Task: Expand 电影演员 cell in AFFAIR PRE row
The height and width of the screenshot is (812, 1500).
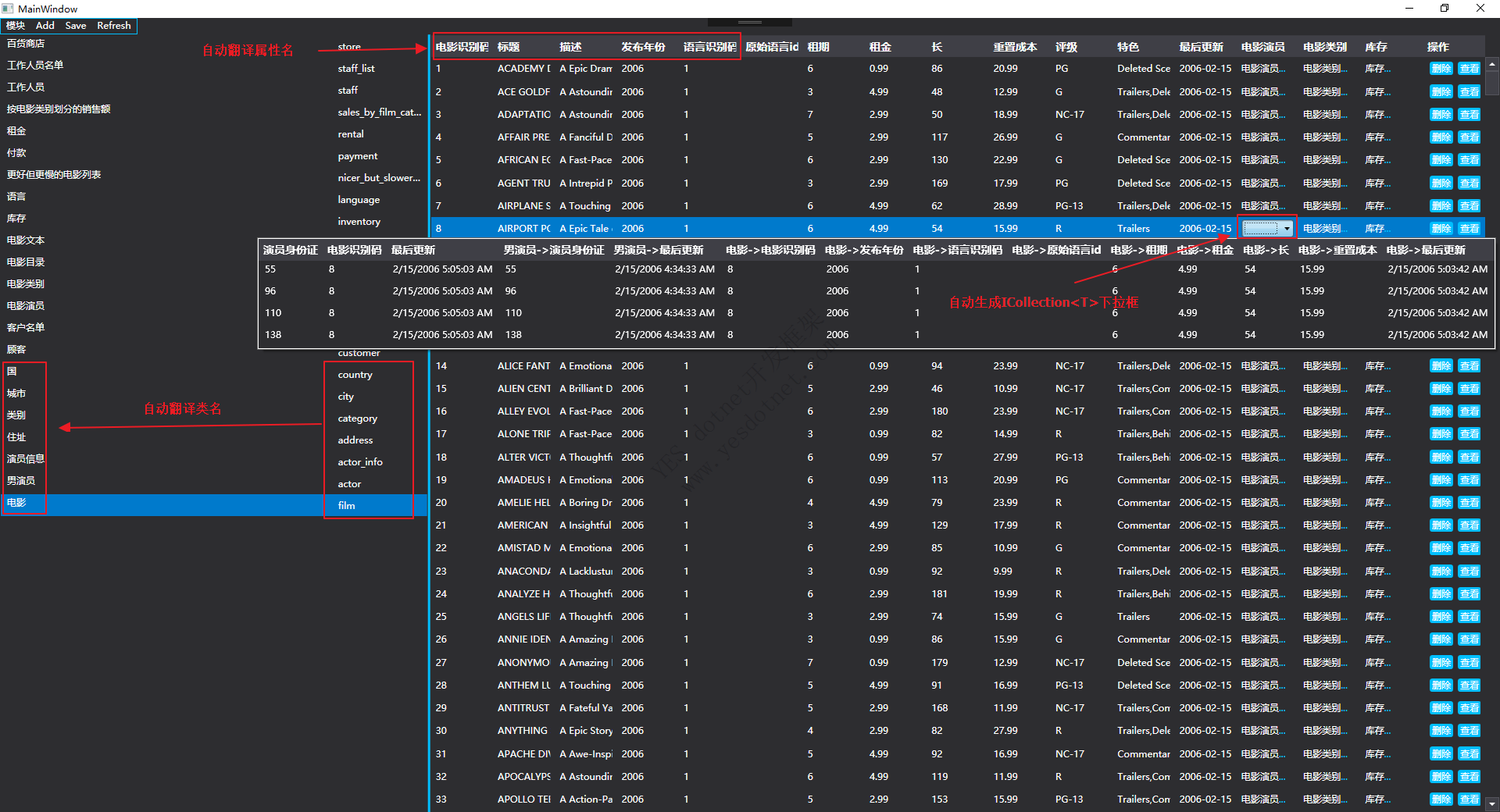Action: (x=1262, y=137)
